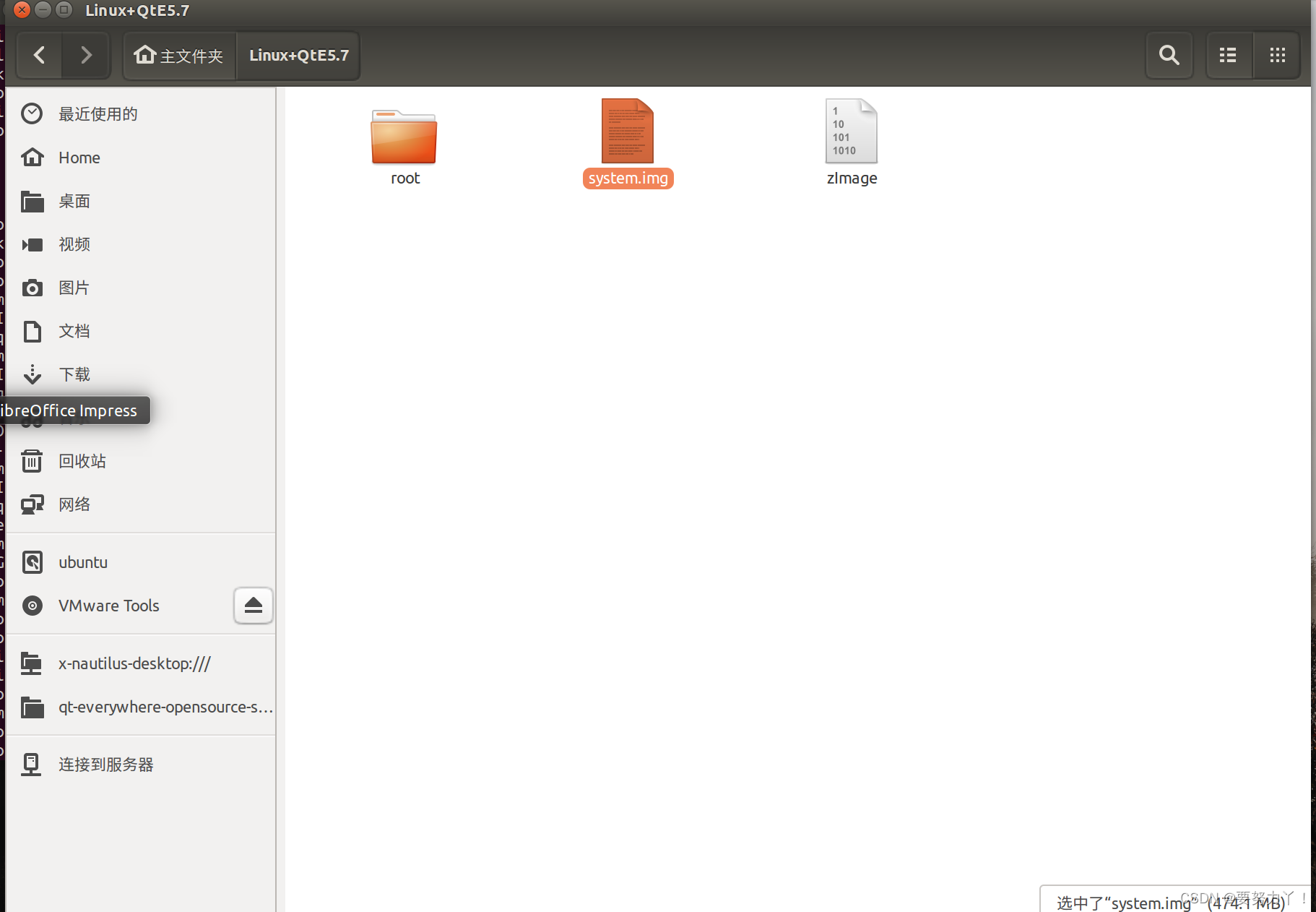Click the folder icon beside qt-everywhere-opensource
Viewport: 1316px width, 912px height.
32,707
